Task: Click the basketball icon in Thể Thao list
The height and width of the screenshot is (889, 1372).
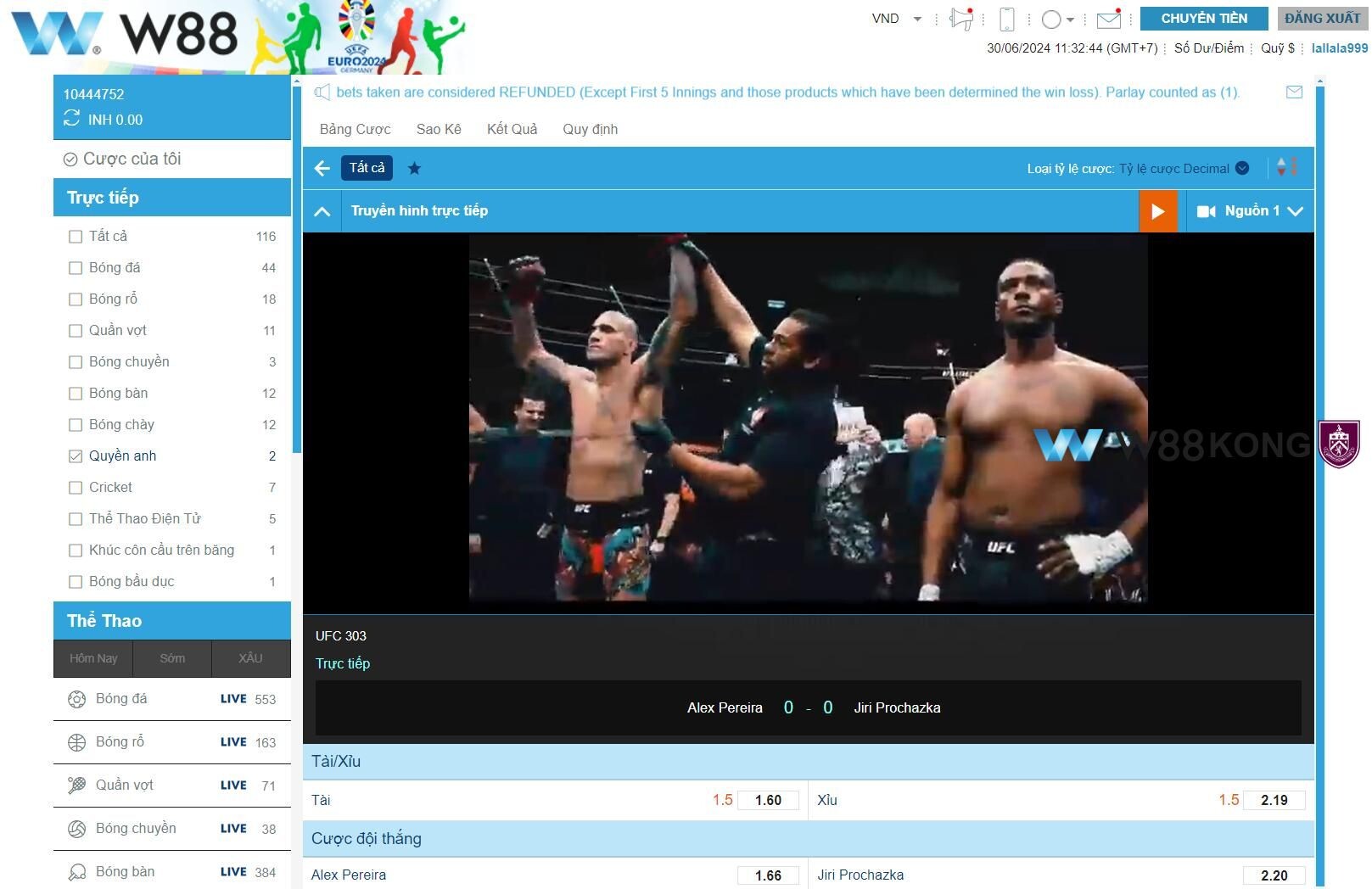Action: pyautogui.click(x=77, y=742)
